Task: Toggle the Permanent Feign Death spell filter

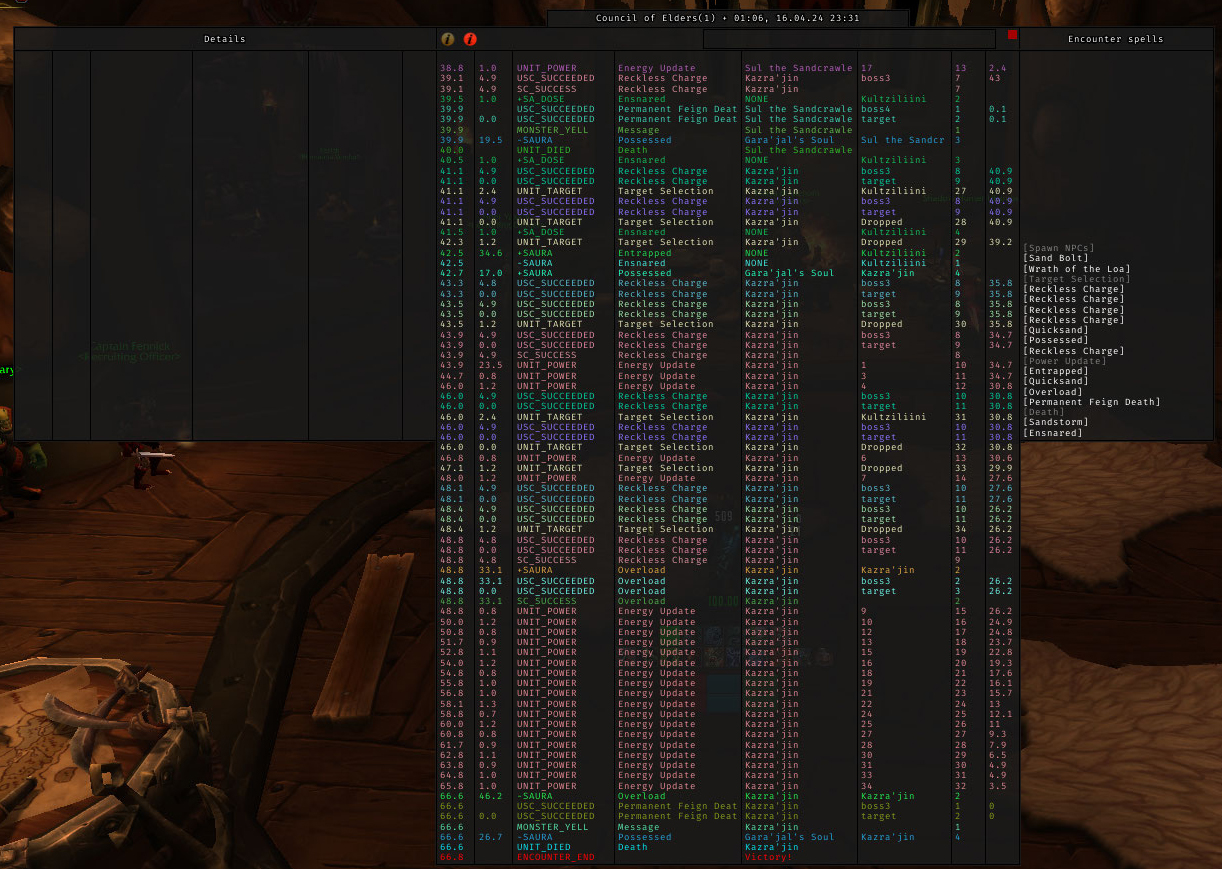Action: (1091, 402)
